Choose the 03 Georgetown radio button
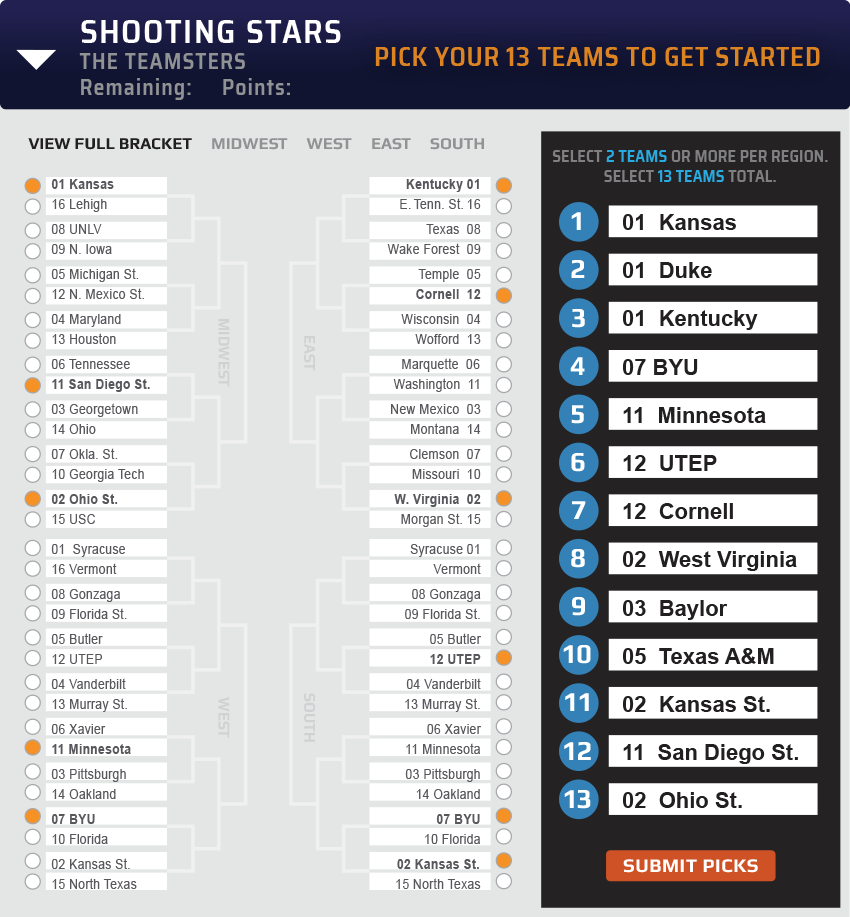The image size is (850, 917). (x=33, y=410)
